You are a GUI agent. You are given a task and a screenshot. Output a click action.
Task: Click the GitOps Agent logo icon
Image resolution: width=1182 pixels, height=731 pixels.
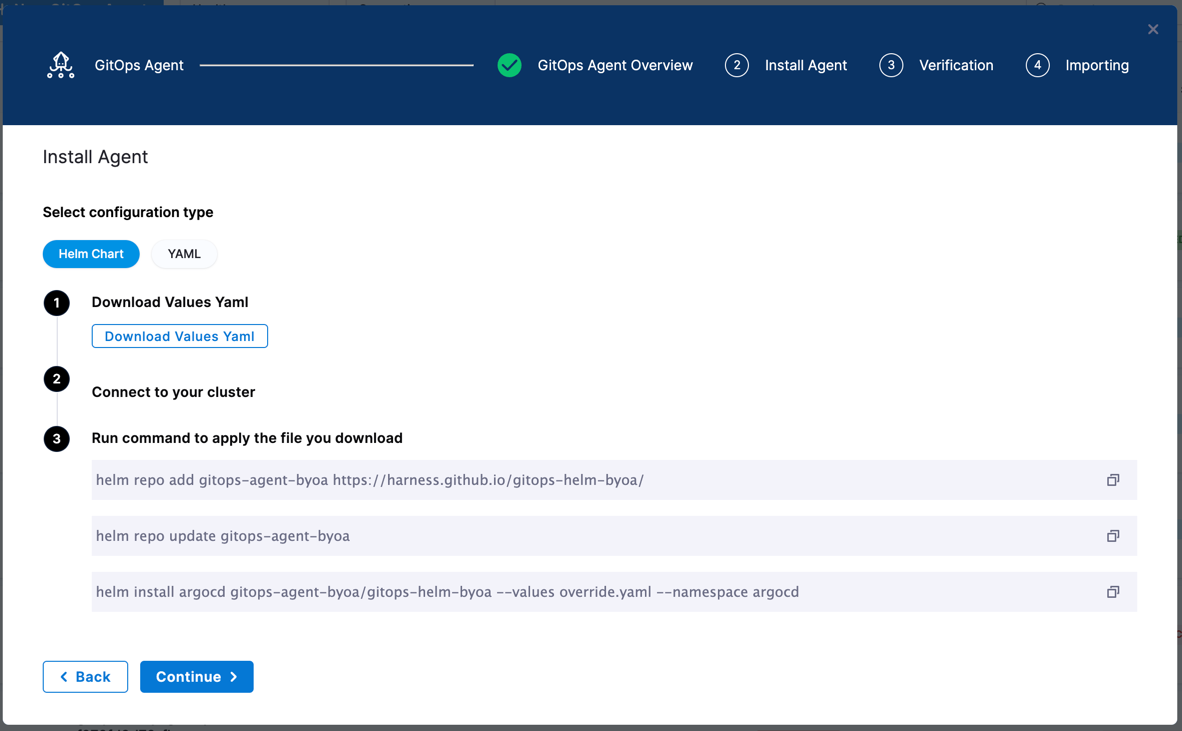61,65
